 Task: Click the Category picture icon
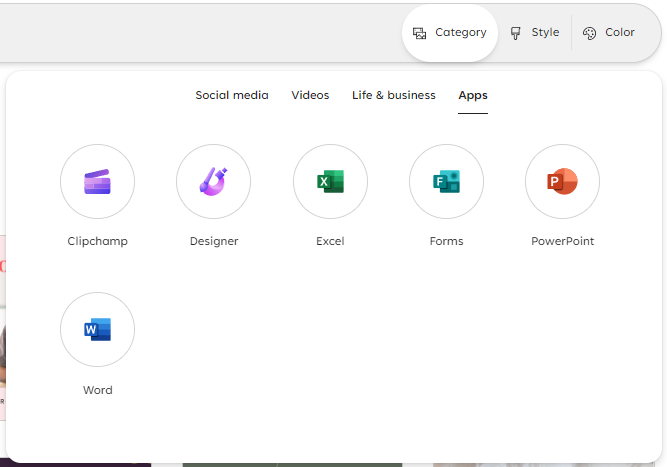click(419, 33)
